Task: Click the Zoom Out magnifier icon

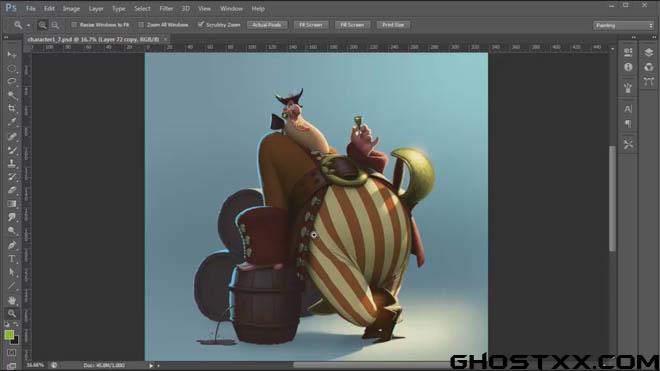Action: click(x=55, y=25)
